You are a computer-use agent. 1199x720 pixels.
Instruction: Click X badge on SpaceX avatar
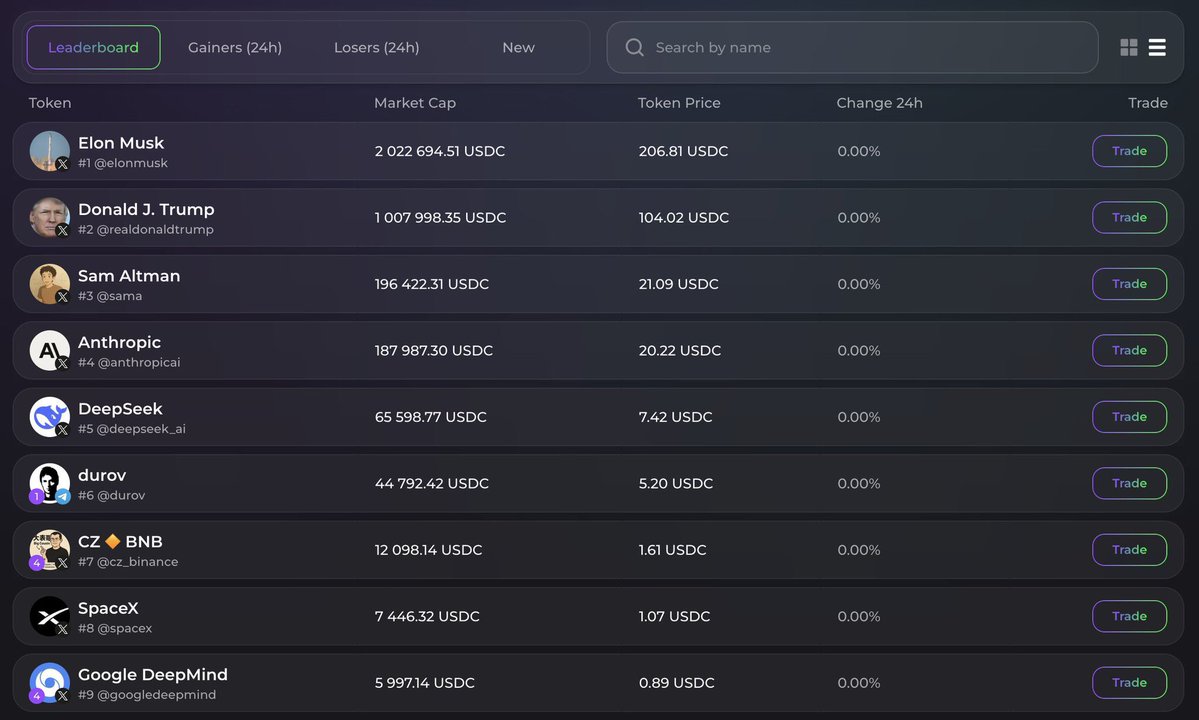(x=63, y=630)
